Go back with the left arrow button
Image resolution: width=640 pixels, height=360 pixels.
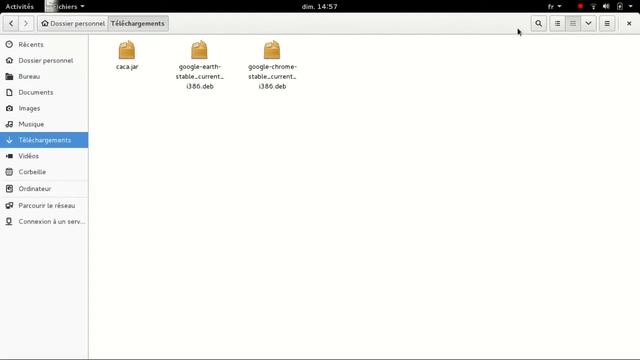(11, 24)
